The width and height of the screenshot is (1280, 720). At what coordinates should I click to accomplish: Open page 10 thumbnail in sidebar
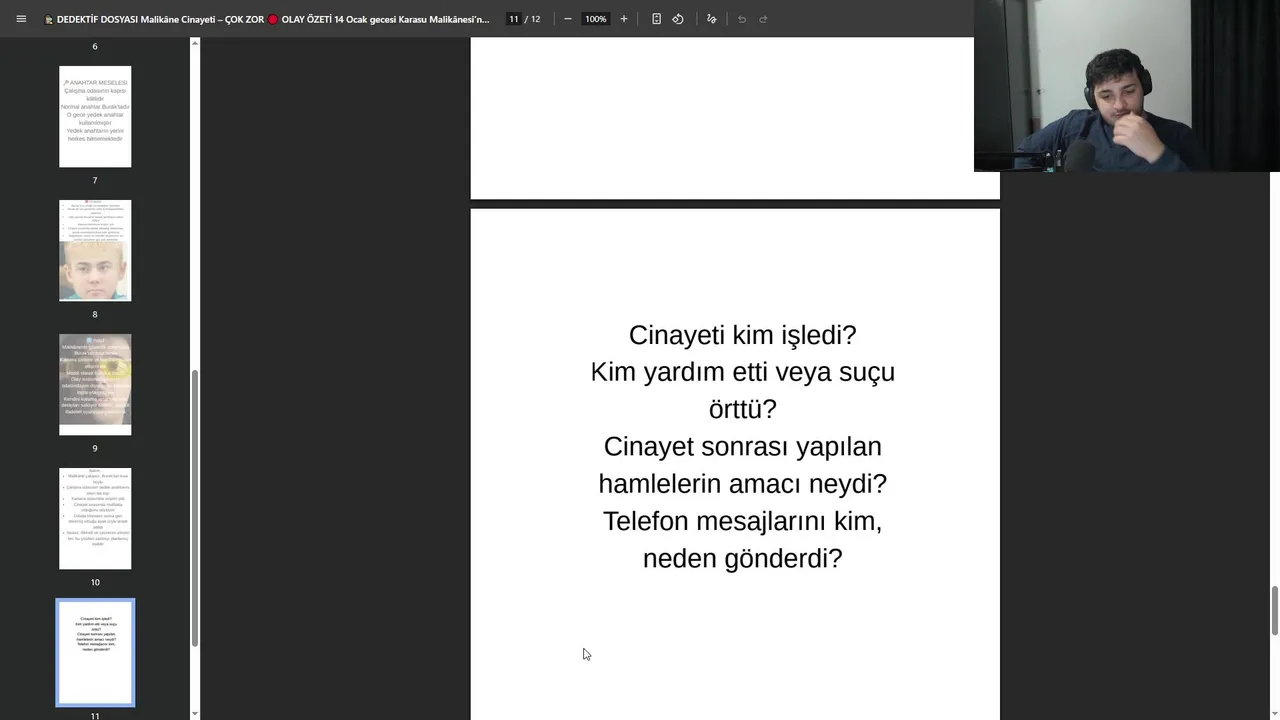click(x=95, y=519)
